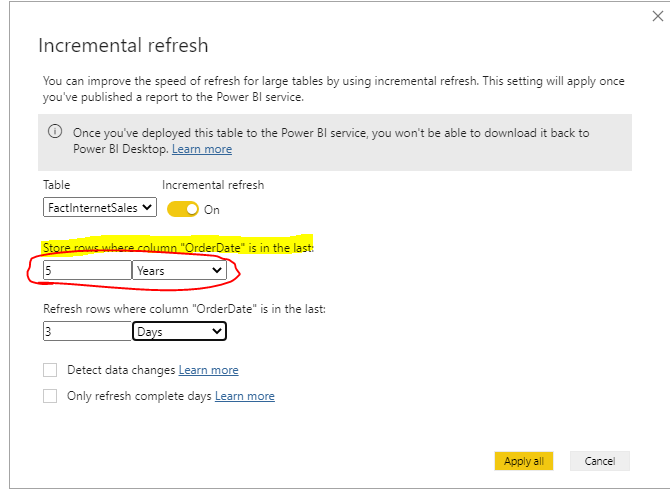Click the Incremental refresh dialog heading
The image size is (670, 490).
click(122, 46)
